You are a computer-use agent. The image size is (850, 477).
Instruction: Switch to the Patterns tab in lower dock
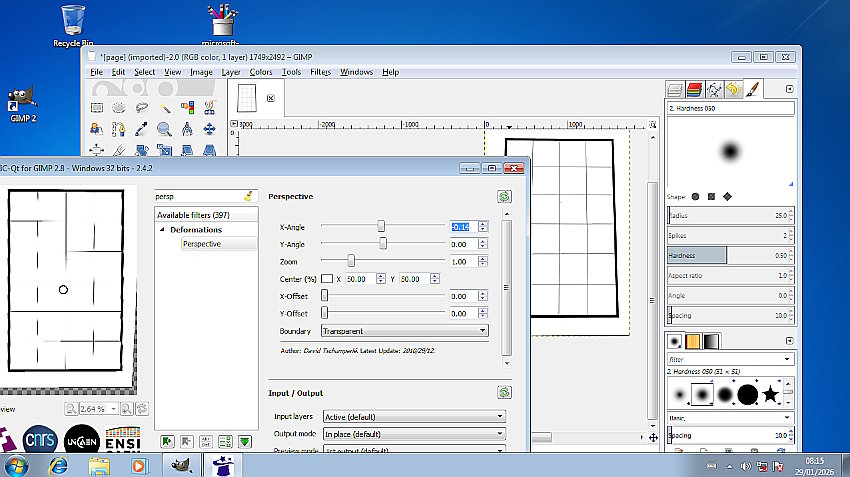693,341
